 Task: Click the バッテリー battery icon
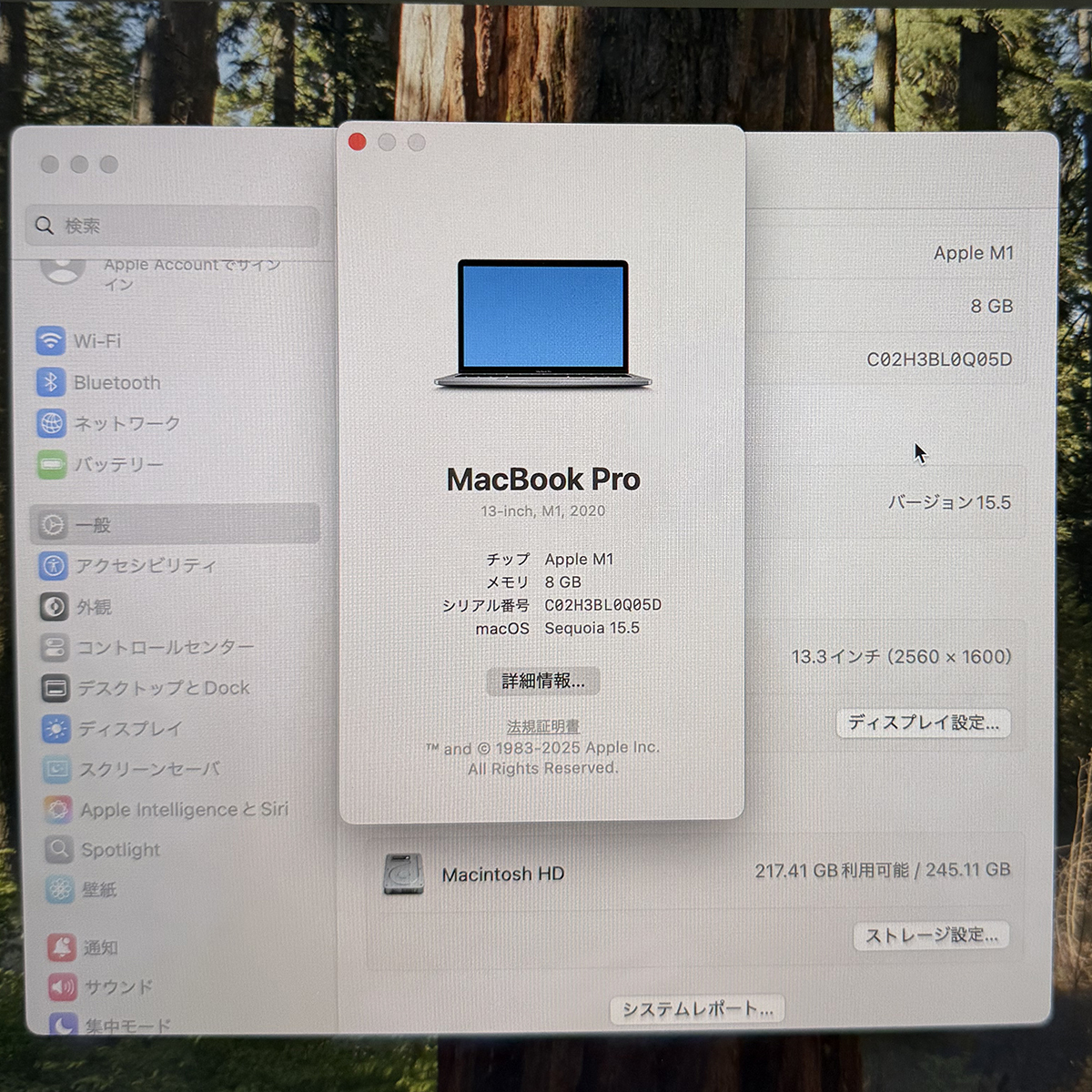pos(52,464)
